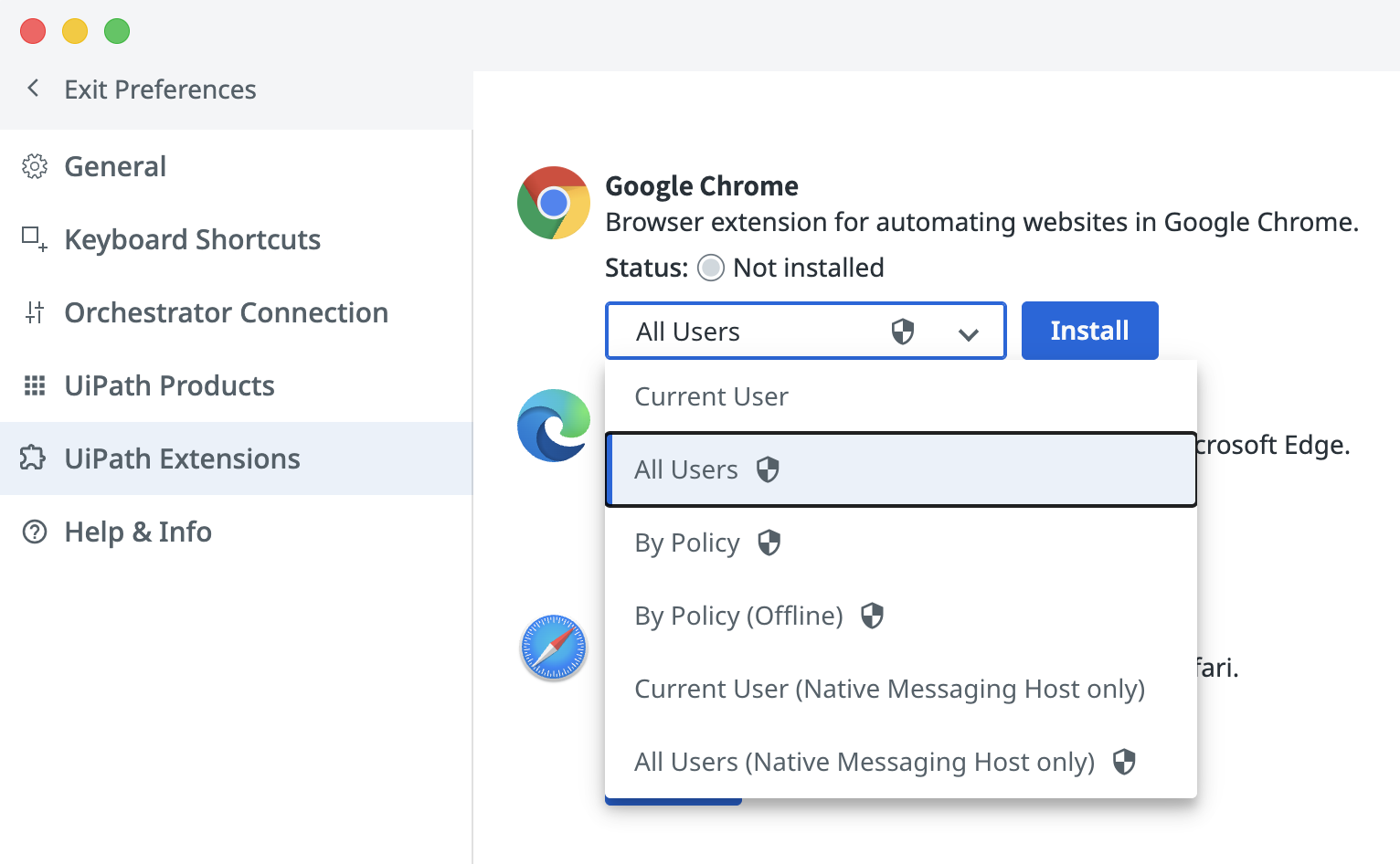The width and height of the screenshot is (1400, 864).
Task: Click the Not installed status indicator circle
Action: tap(711, 268)
